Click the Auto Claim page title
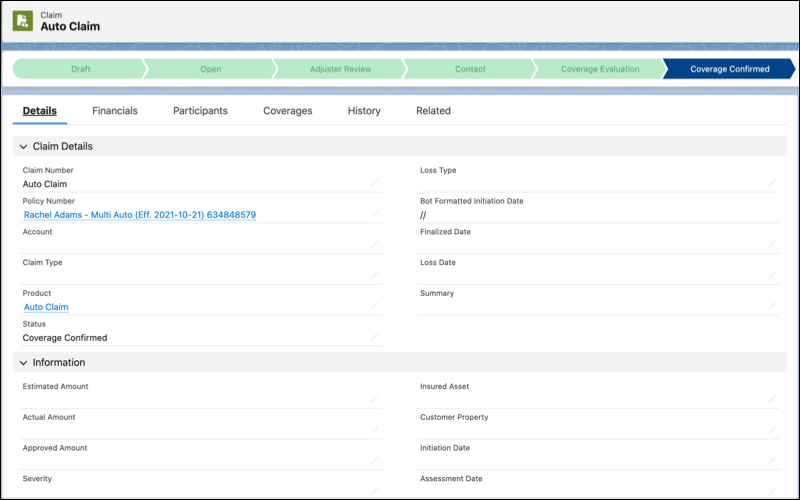Viewport: 800px width, 500px height. click(x=70, y=27)
